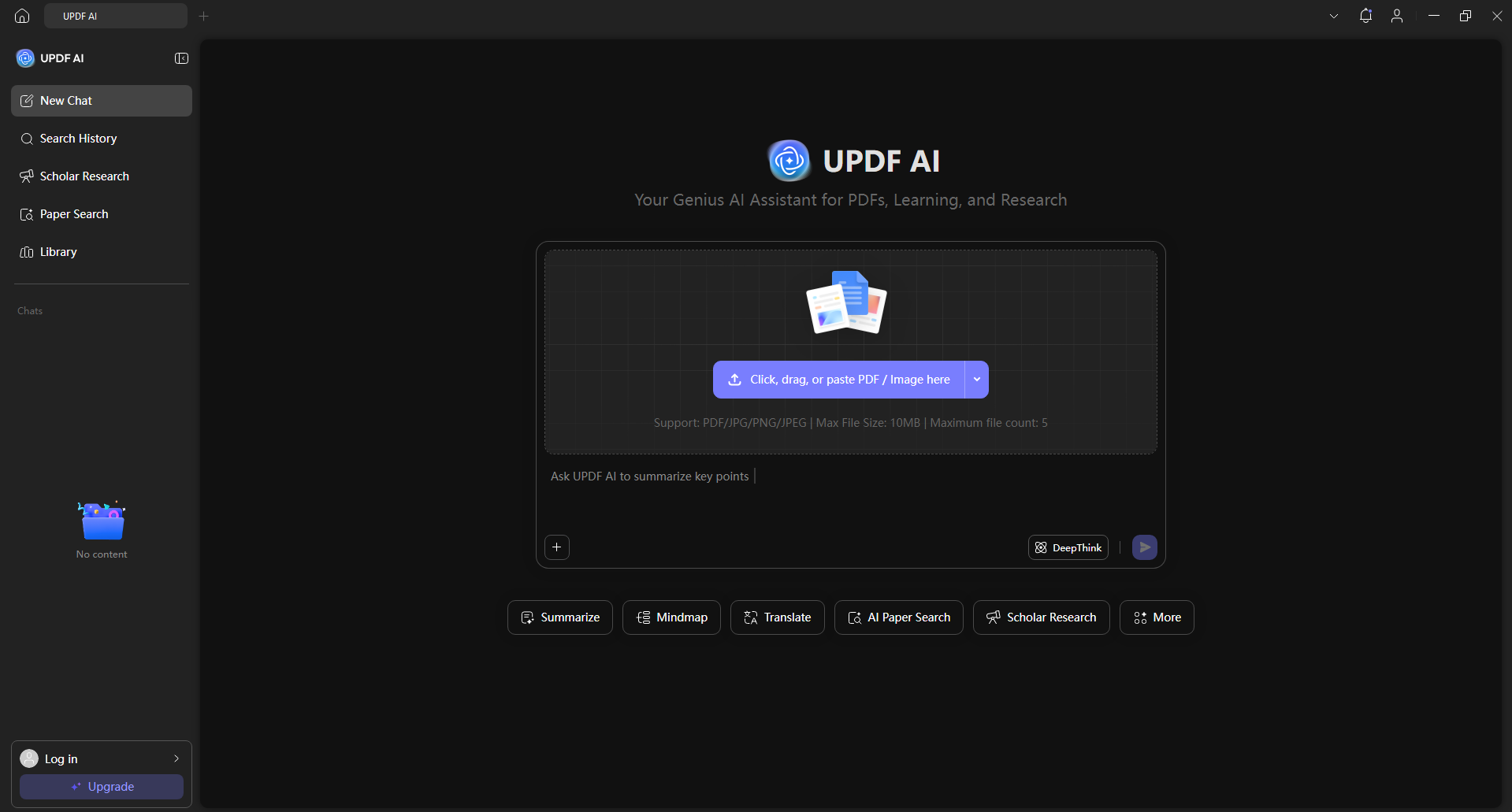Open Paper Search in the sidebar
Screen dimensions: 1512x812
click(x=102, y=214)
